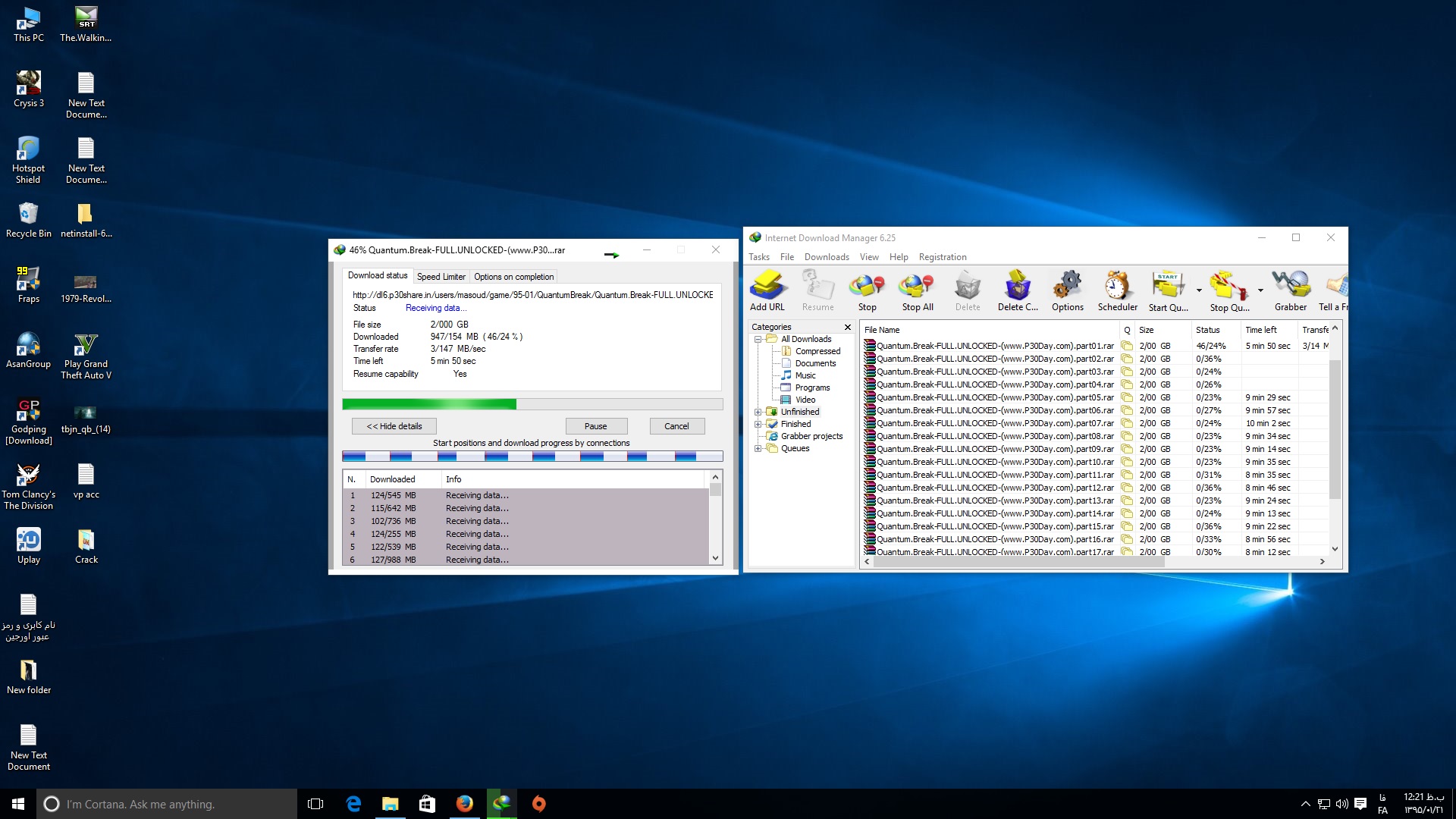Expand the Queues category node
Viewport: 1456px width, 819px height.
pyautogui.click(x=758, y=448)
